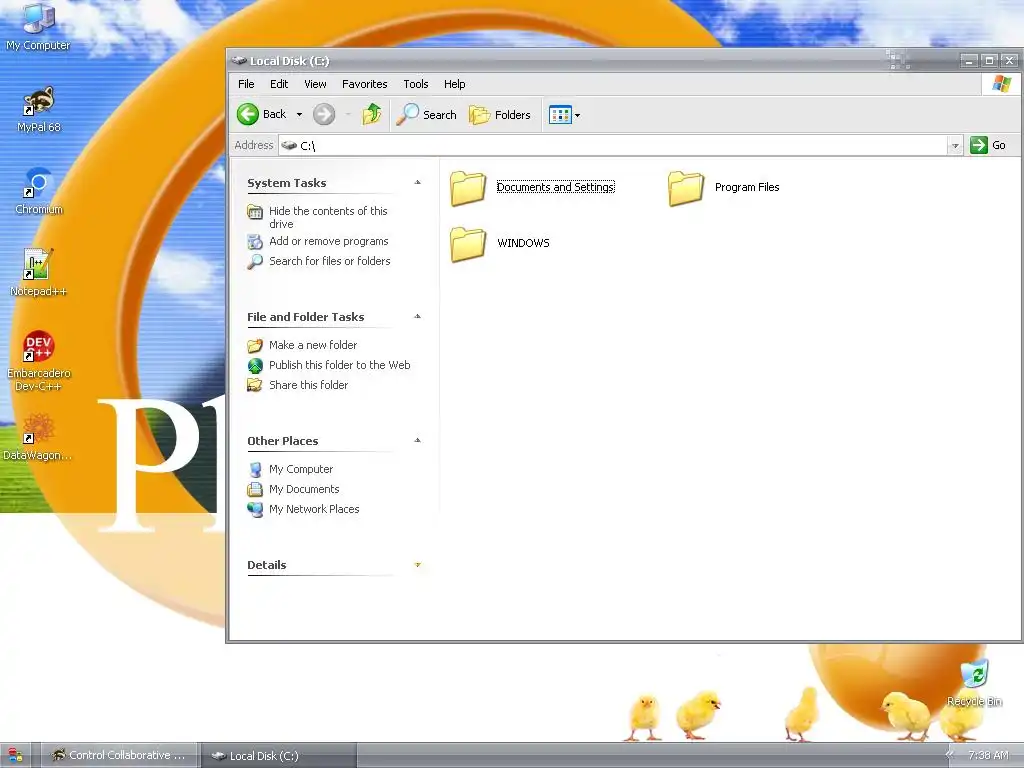Image resolution: width=1024 pixels, height=768 pixels.
Task: Open the View menu
Action: click(315, 84)
